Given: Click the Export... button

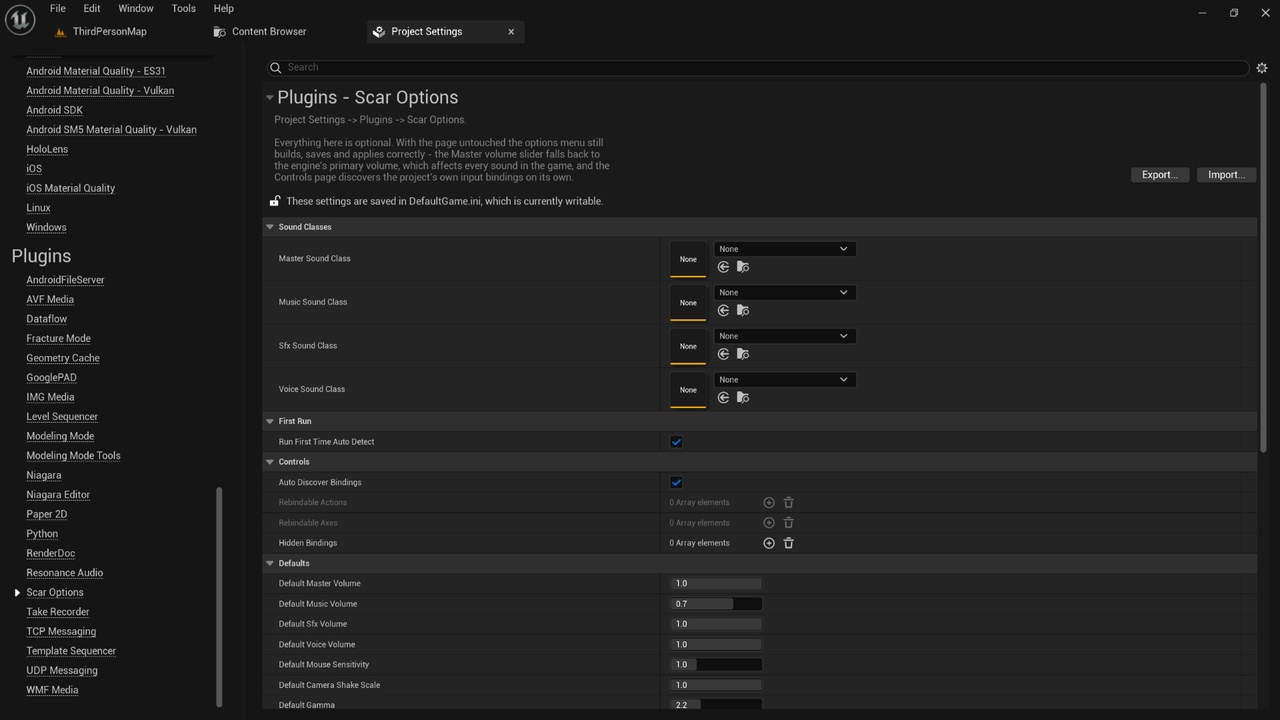Looking at the screenshot, I should point(1160,175).
